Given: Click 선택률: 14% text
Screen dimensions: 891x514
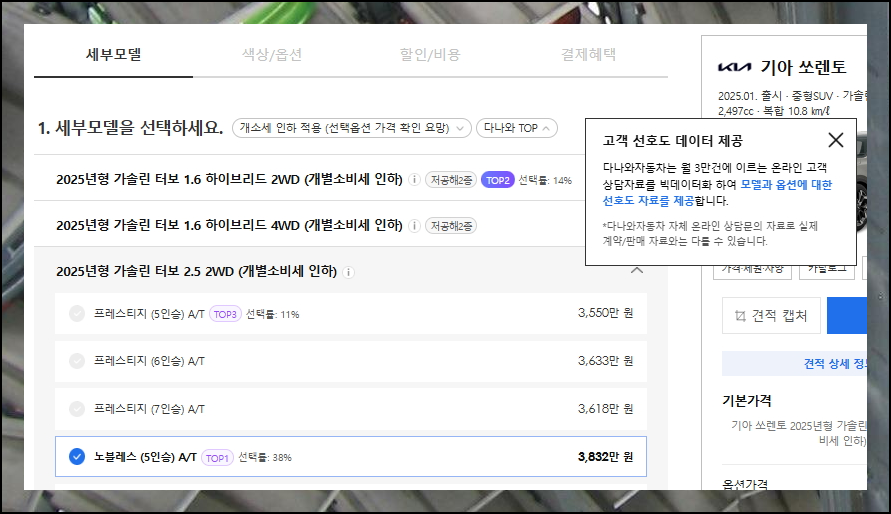Looking at the screenshot, I should [545, 181].
